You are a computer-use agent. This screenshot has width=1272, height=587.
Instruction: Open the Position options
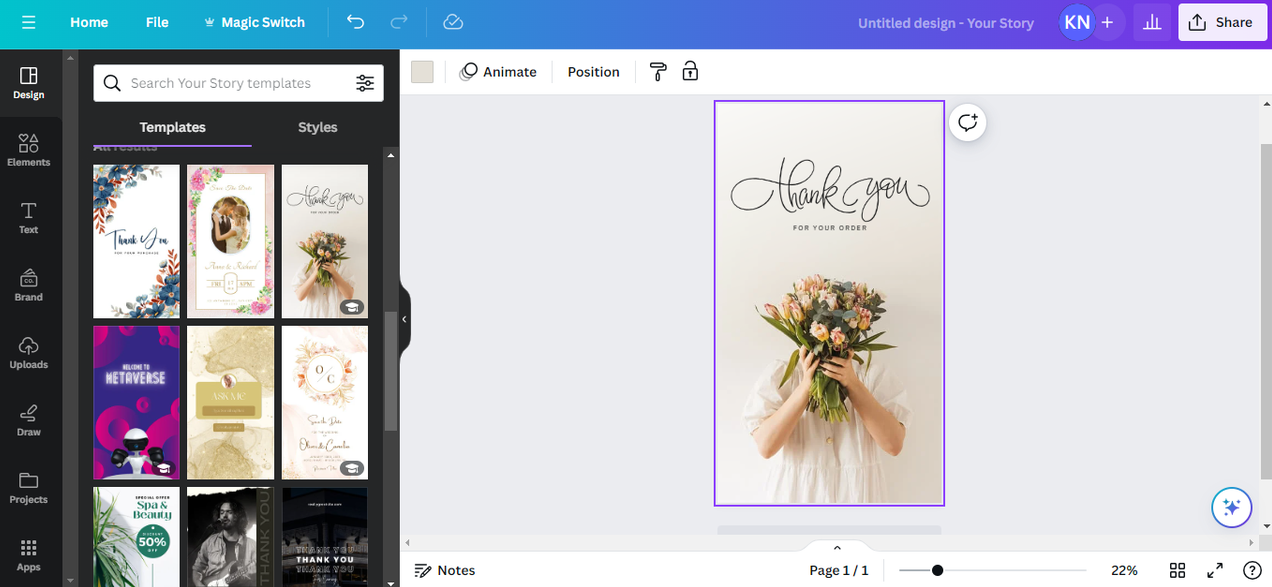point(593,71)
